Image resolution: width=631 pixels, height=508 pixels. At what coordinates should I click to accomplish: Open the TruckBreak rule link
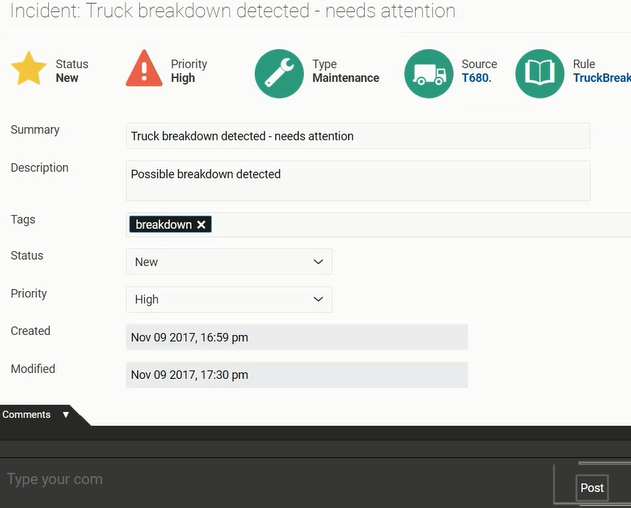602,78
